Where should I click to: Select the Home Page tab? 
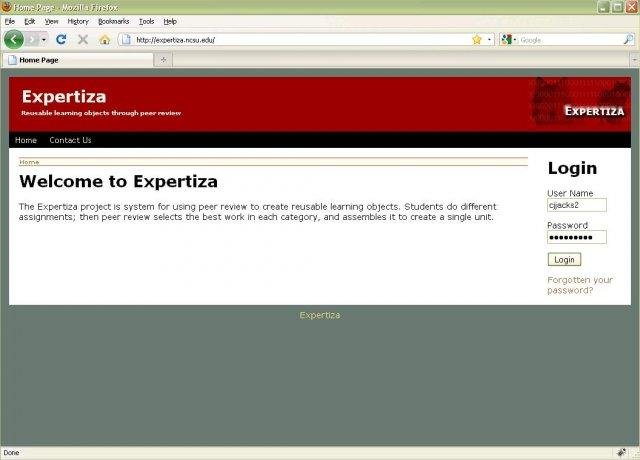click(78, 60)
